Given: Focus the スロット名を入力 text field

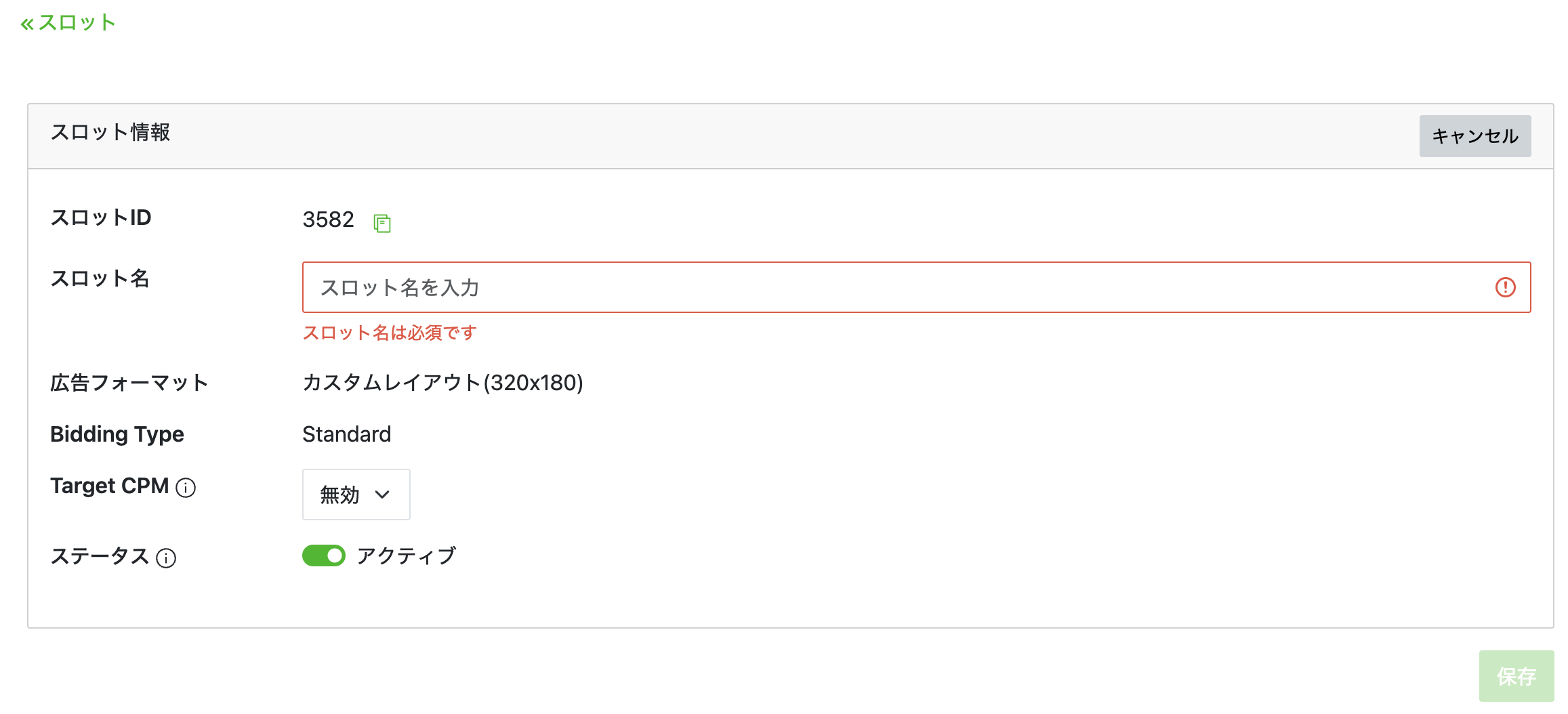Looking at the screenshot, I should click(916, 287).
